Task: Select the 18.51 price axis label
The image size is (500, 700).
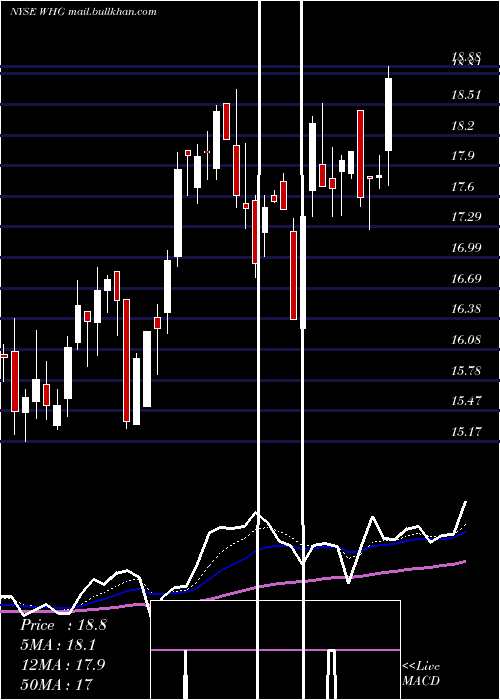Action: pyautogui.click(x=466, y=95)
